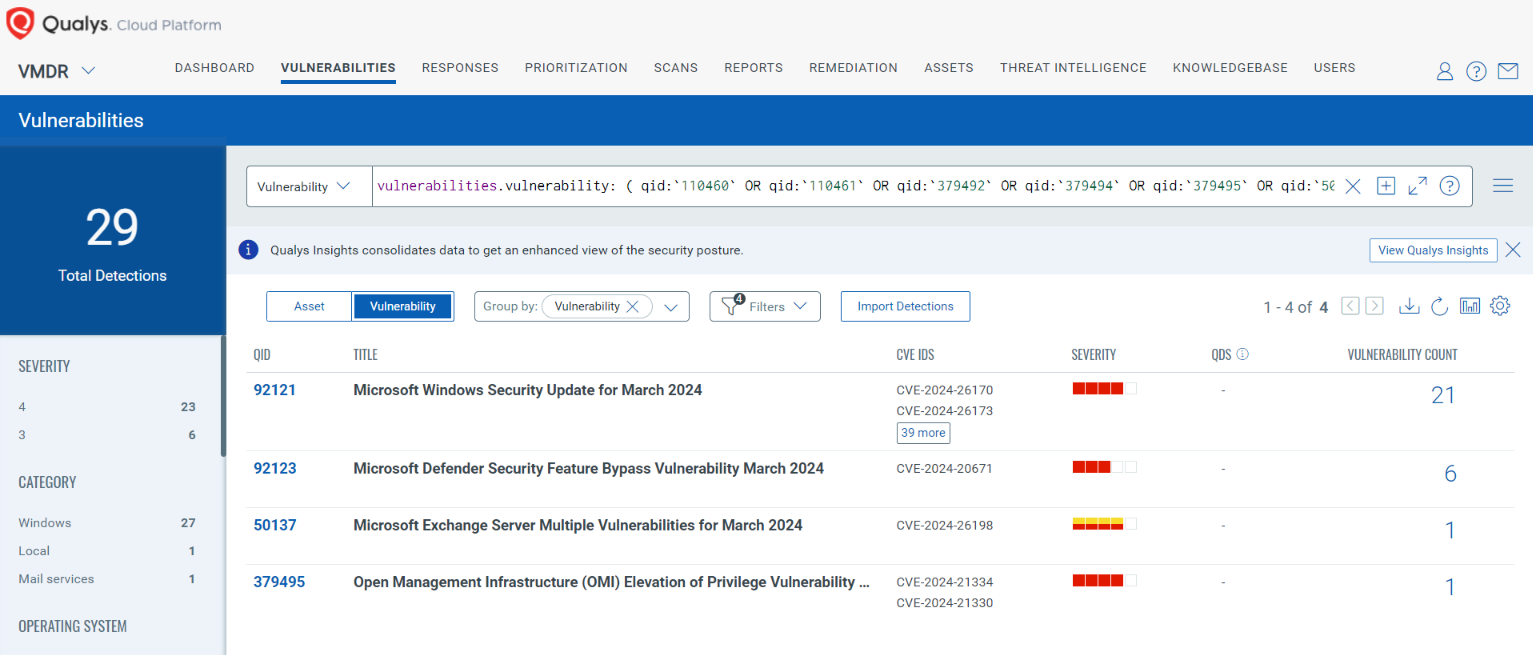Click the severity bar for QID 92121
Image resolution: width=1533 pixels, height=655 pixels.
pyautogui.click(x=1104, y=389)
